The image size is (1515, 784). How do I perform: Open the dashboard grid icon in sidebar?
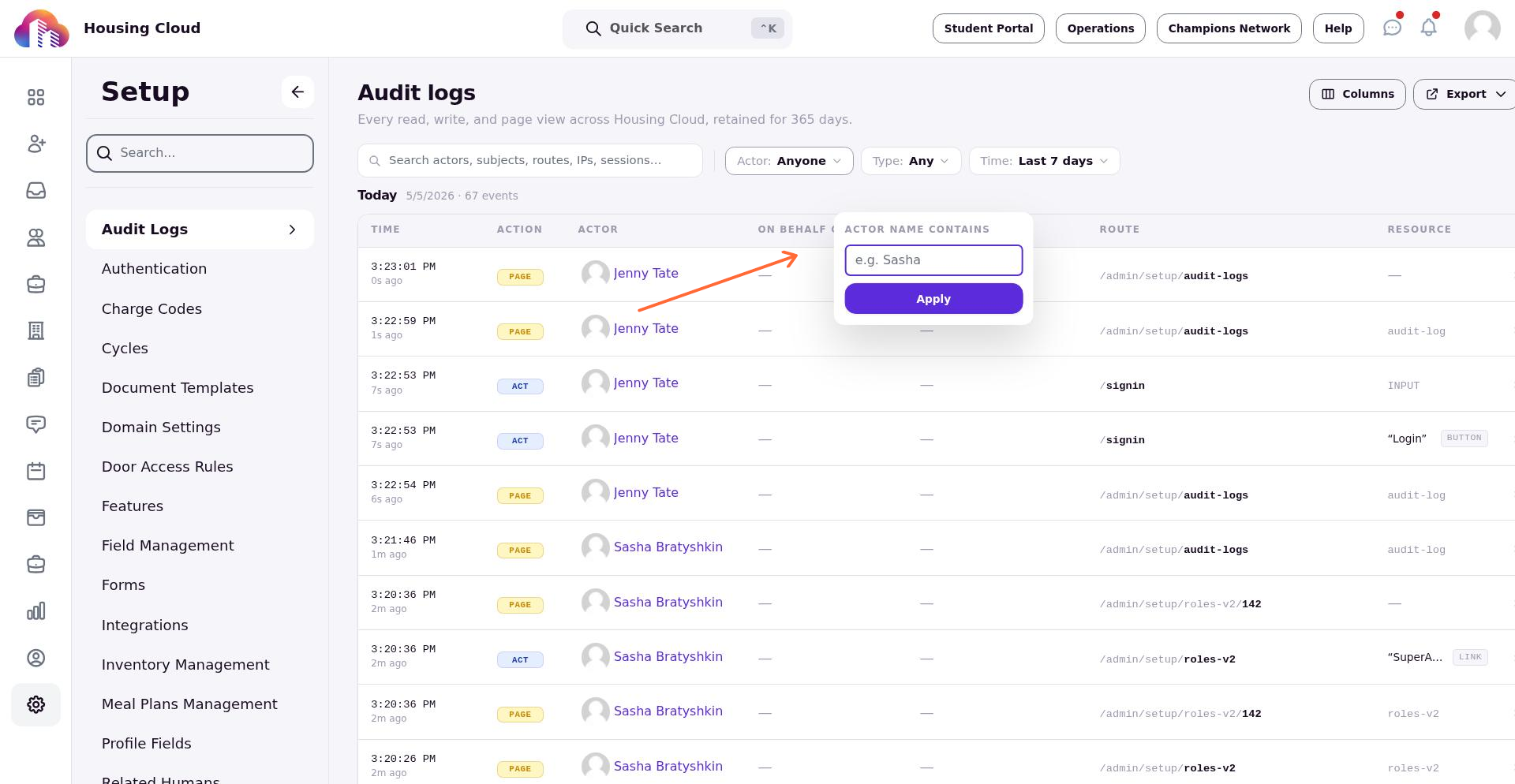click(36, 97)
